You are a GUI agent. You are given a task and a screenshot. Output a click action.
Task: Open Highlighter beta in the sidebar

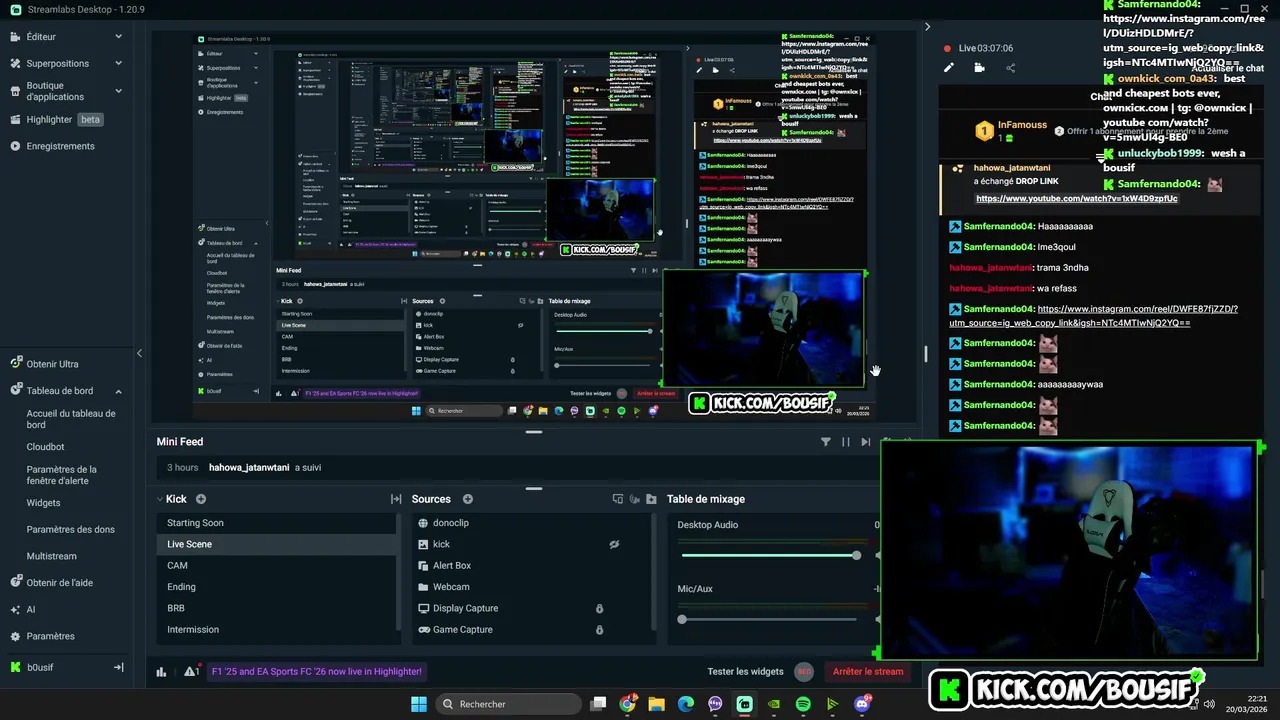pos(56,119)
